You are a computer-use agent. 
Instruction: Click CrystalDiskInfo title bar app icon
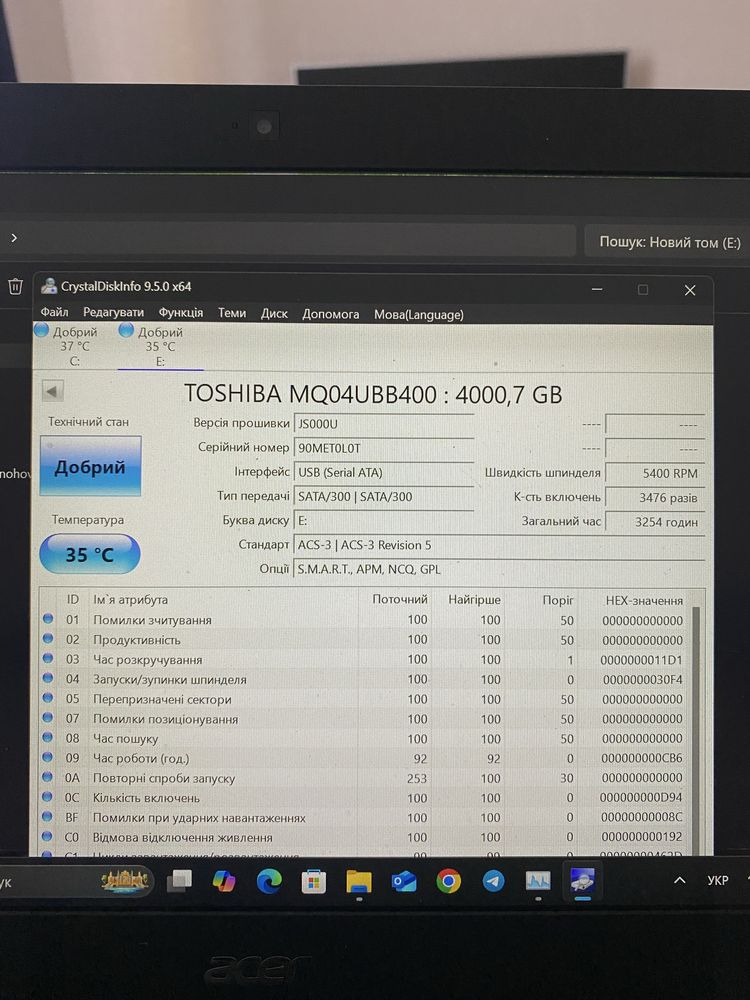click(x=49, y=286)
